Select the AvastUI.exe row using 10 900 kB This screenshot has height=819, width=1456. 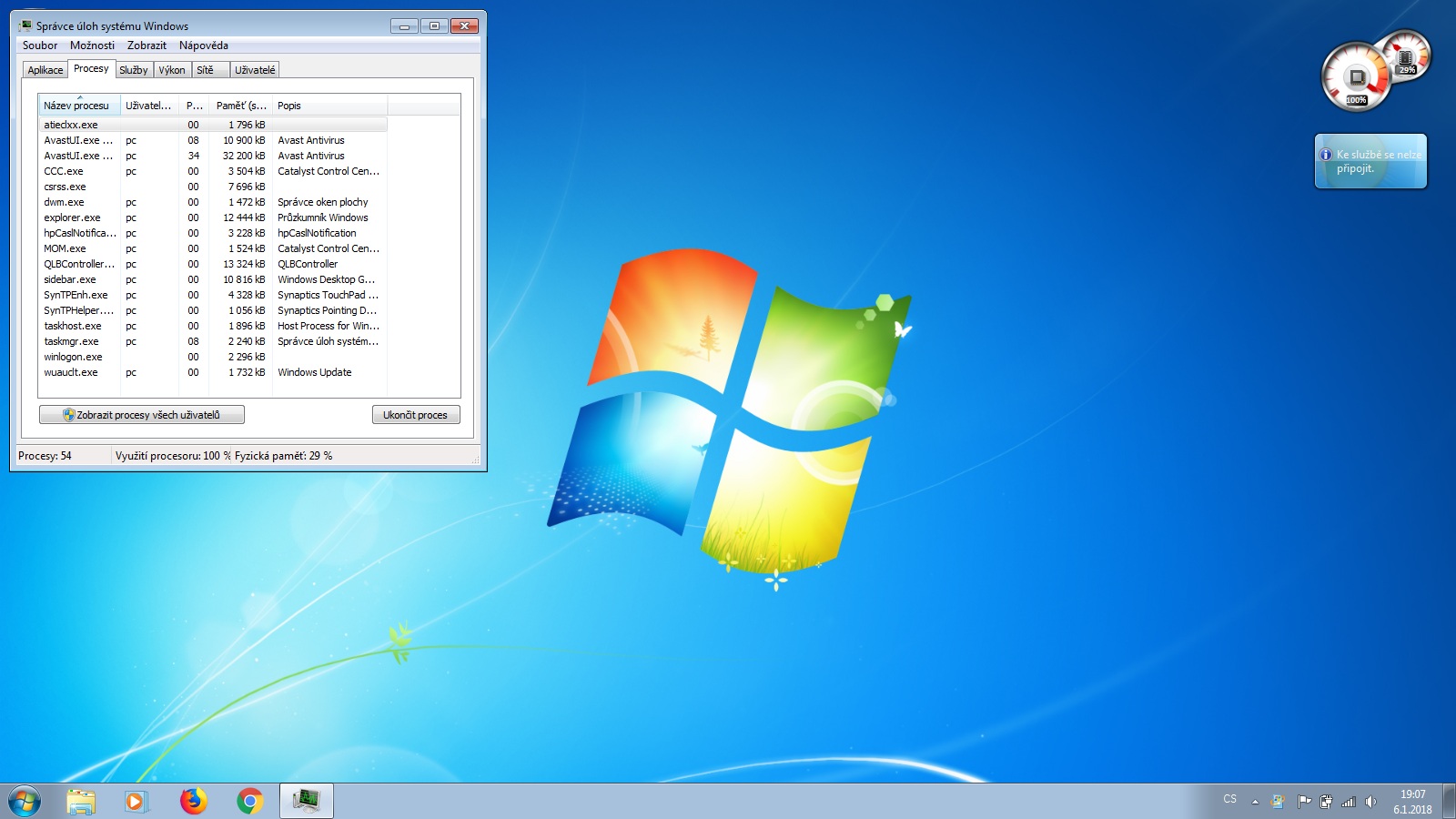(213, 140)
